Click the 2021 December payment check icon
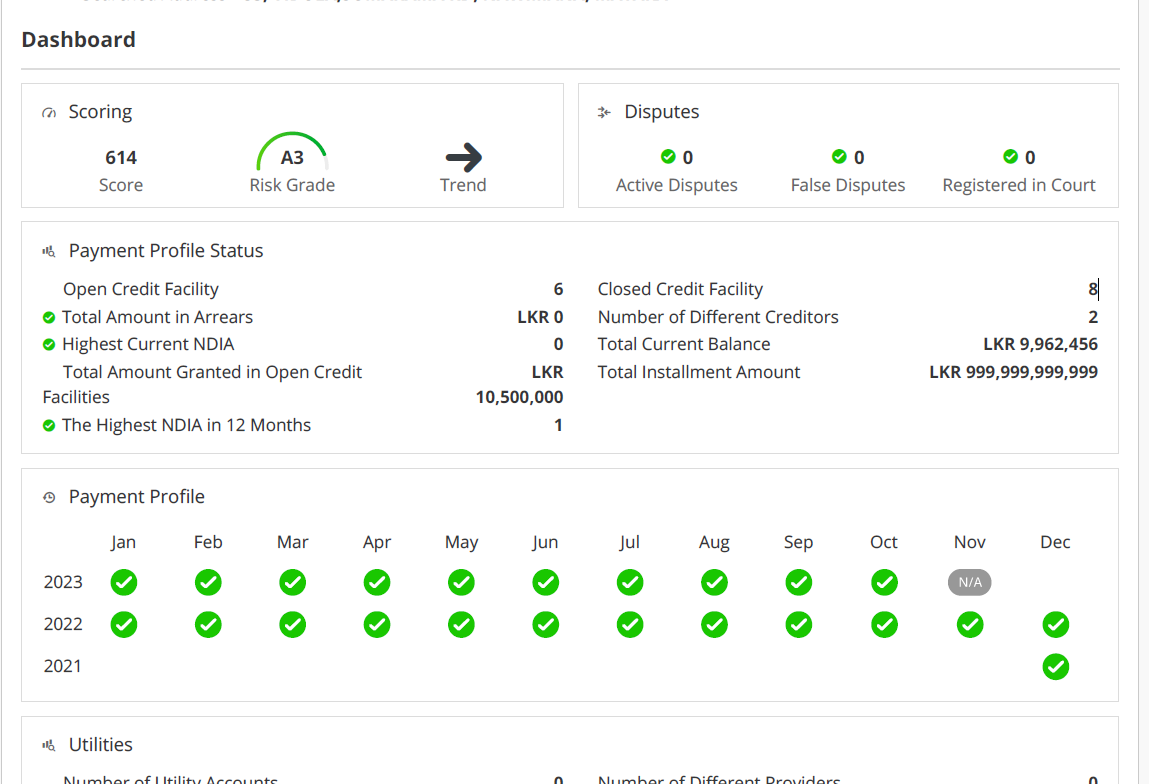The image size is (1149, 784). click(1056, 667)
